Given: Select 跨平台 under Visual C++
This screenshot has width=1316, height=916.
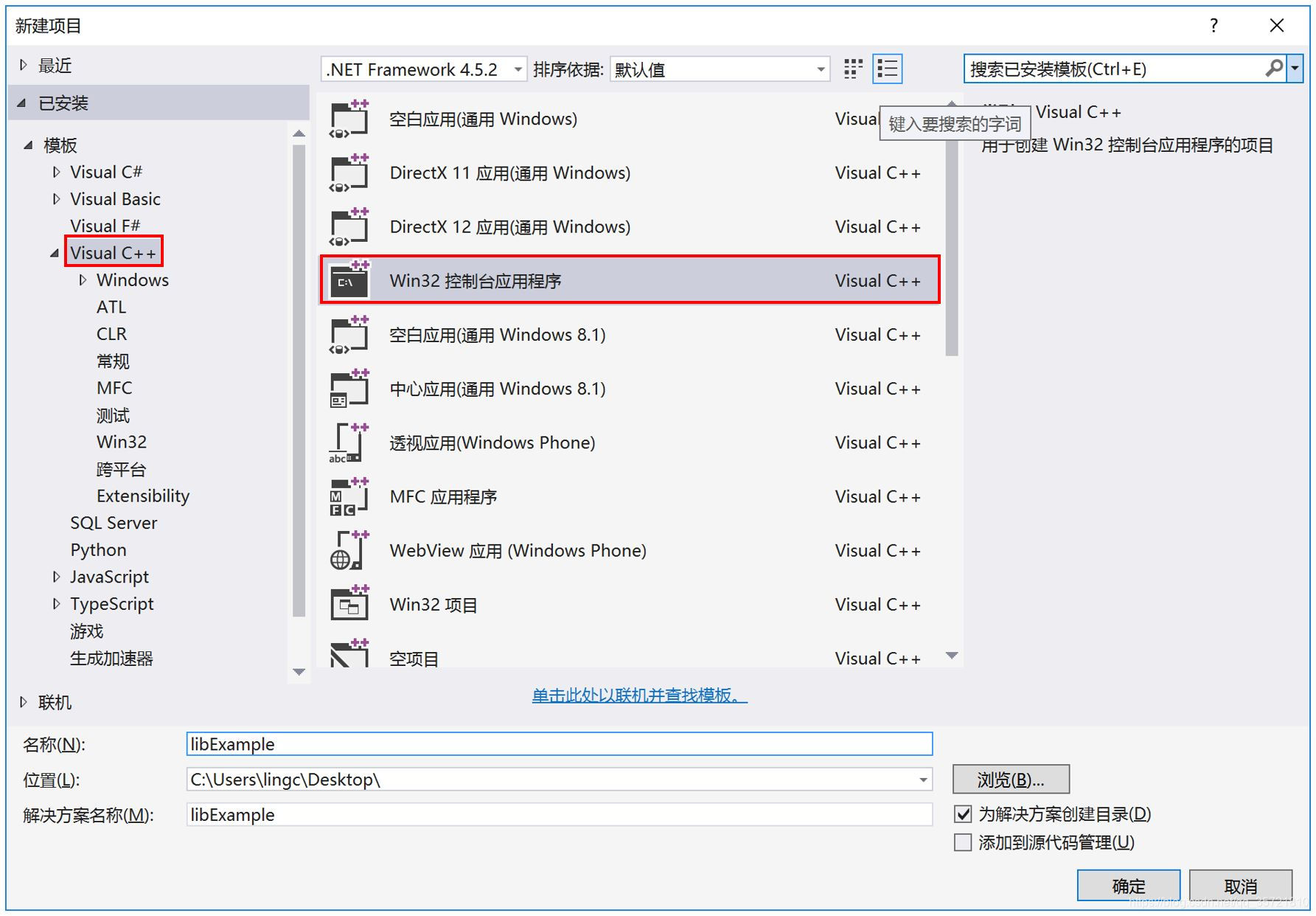Looking at the screenshot, I should [x=121, y=469].
